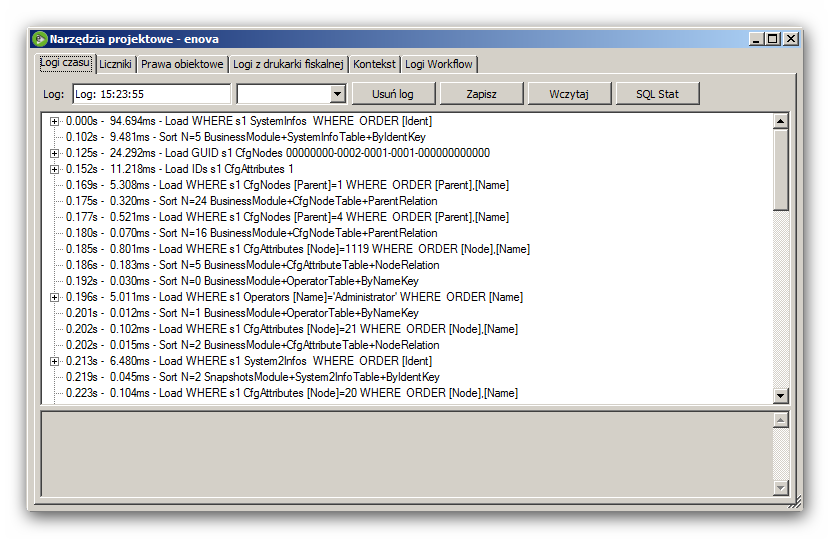
Task: Select row 0.213s 6.480ms Load System2Infos
Action: tap(249, 361)
